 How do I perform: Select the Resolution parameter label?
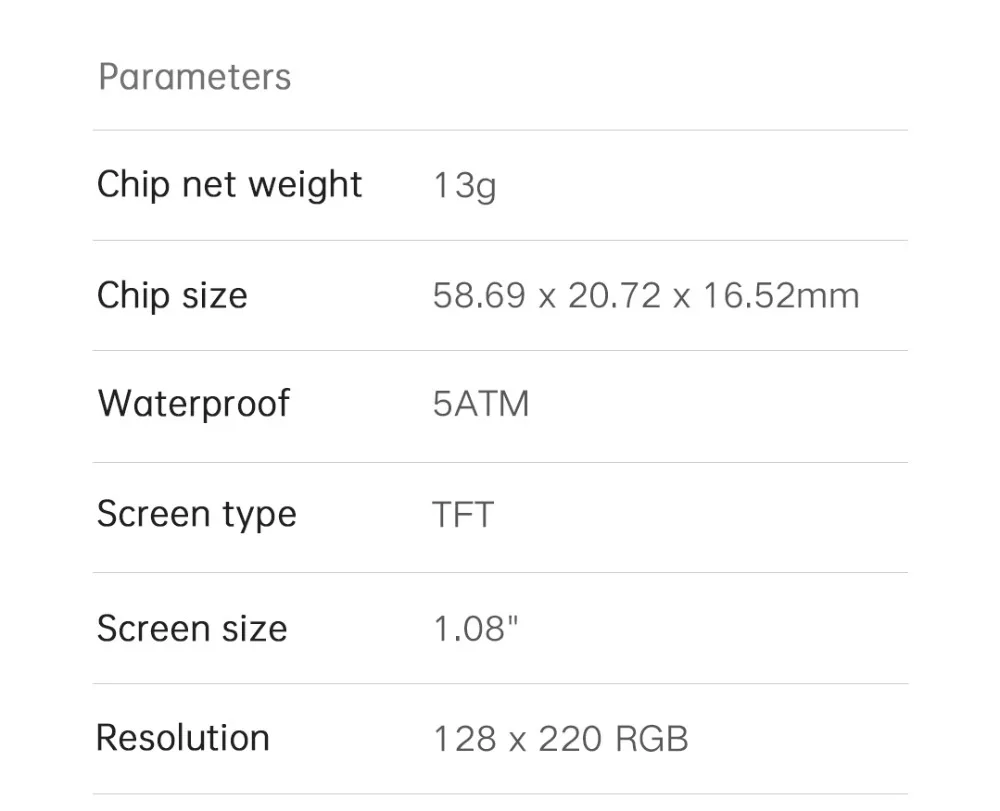[183, 738]
